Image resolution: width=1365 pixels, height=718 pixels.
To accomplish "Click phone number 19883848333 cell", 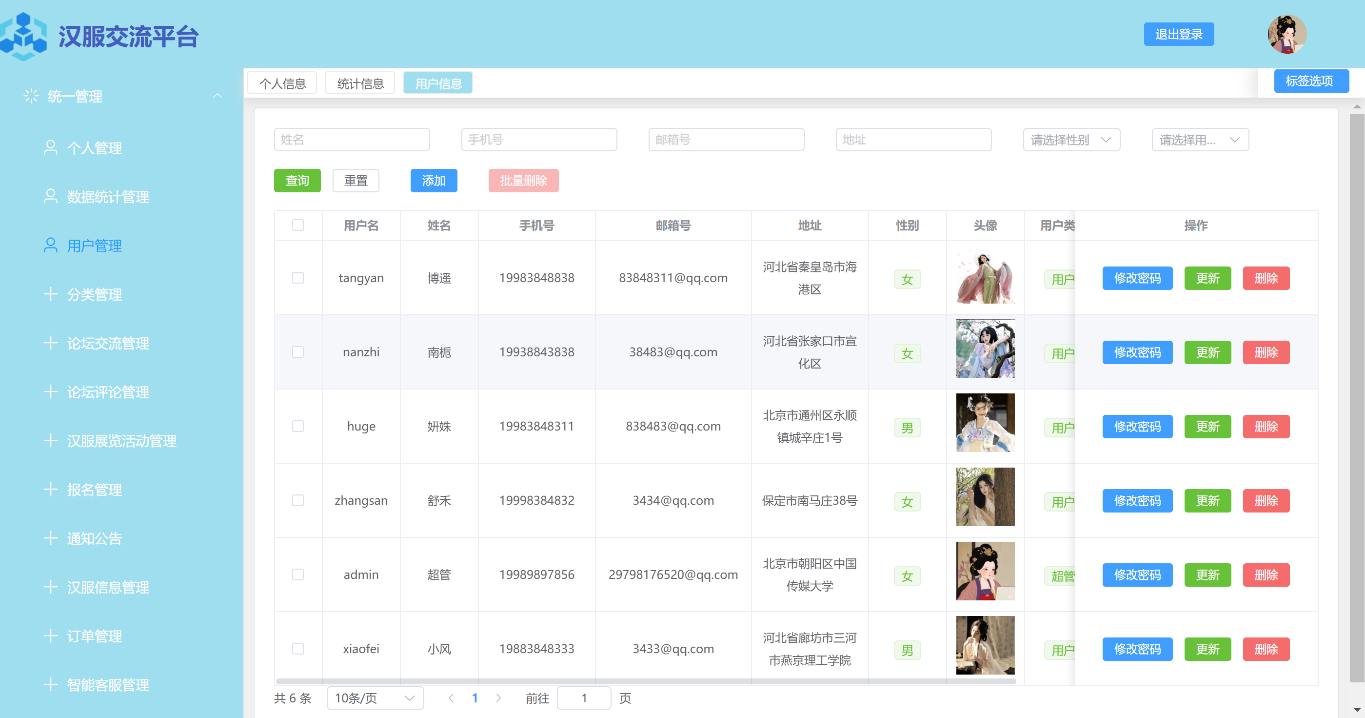I will coord(537,648).
